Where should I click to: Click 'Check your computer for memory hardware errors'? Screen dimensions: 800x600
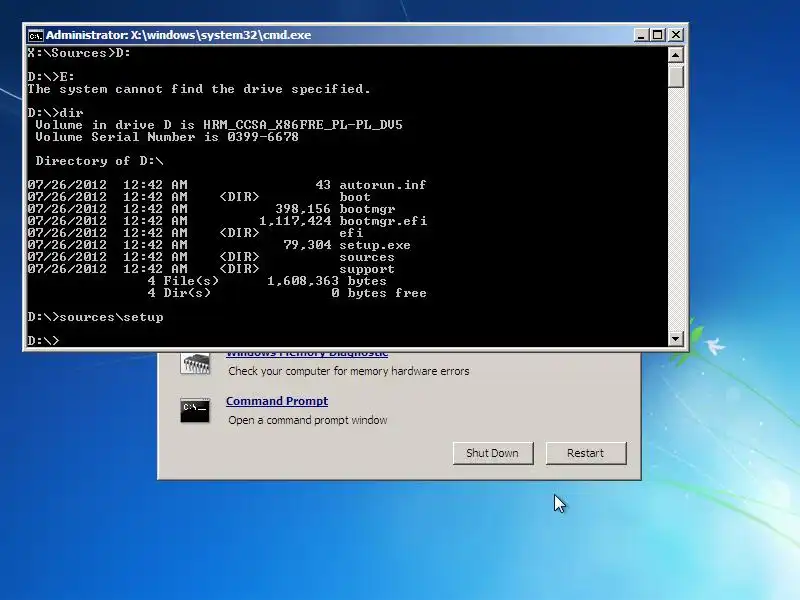(x=349, y=371)
